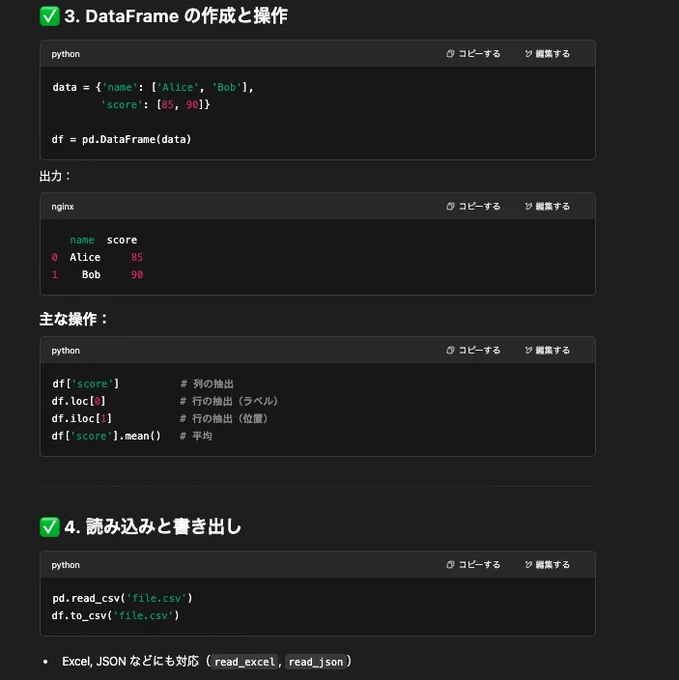Click the comment '# 行の抽出 (位置)'
This screenshot has height=680, width=679.
(224, 419)
